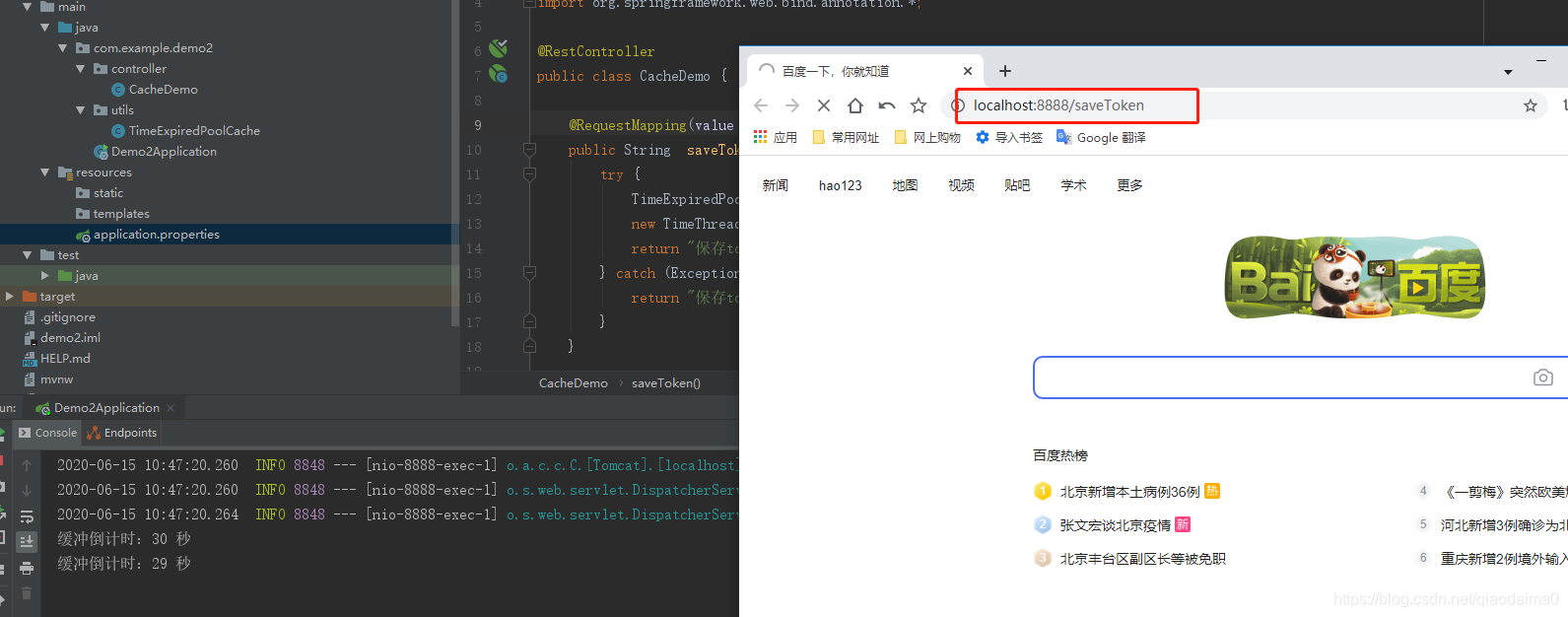Click the console up arrow icon

(27, 465)
